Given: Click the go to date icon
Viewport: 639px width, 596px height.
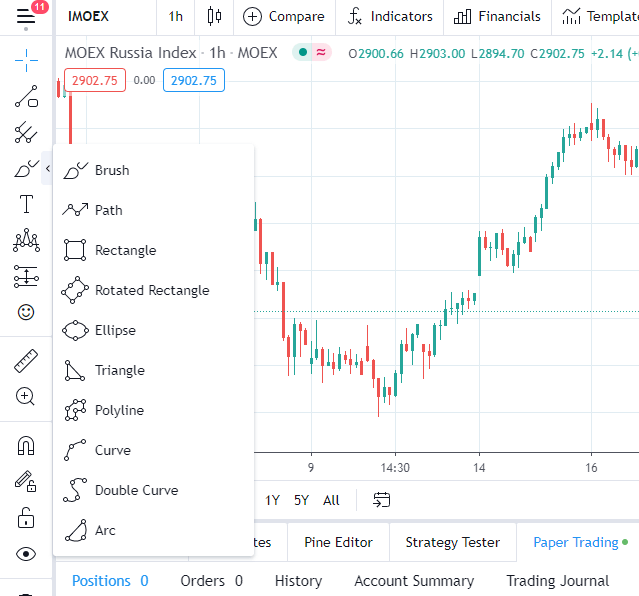Looking at the screenshot, I should pyautogui.click(x=381, y=500).
